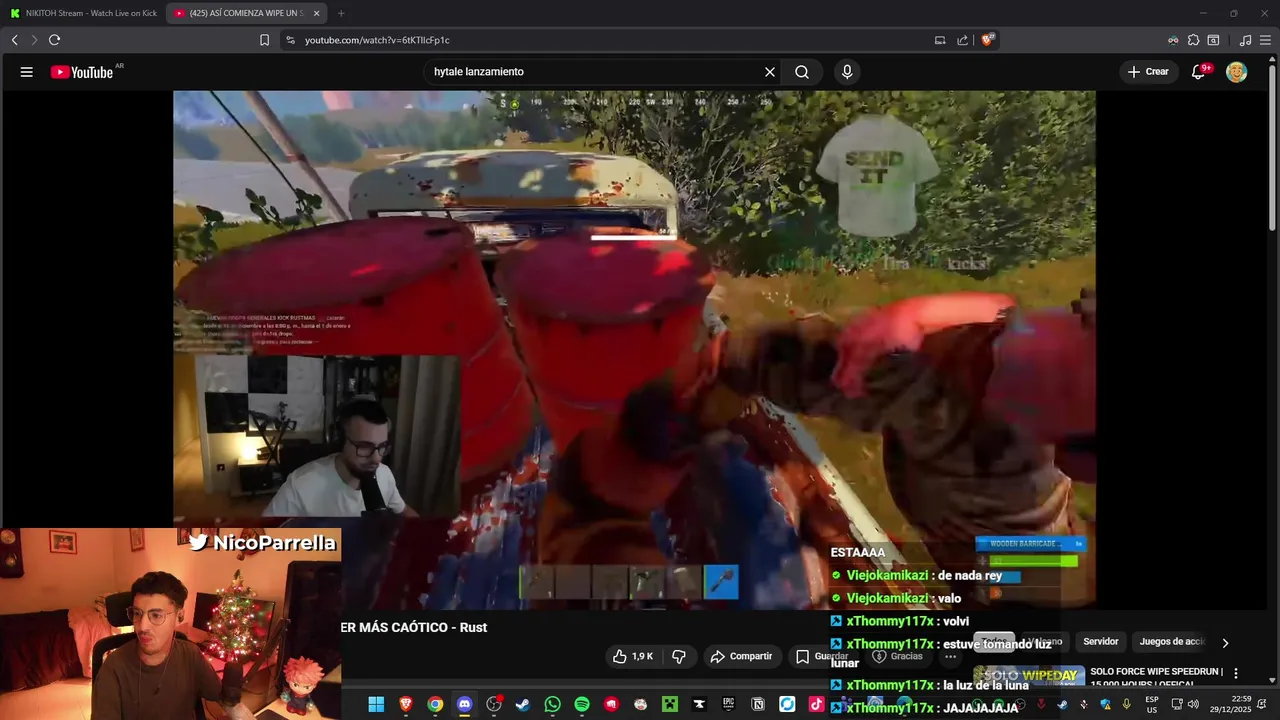Open the sidebar search panel icon
Image resolution: width=1280 pixels, height=720 pixels.
pos(1213,40)
